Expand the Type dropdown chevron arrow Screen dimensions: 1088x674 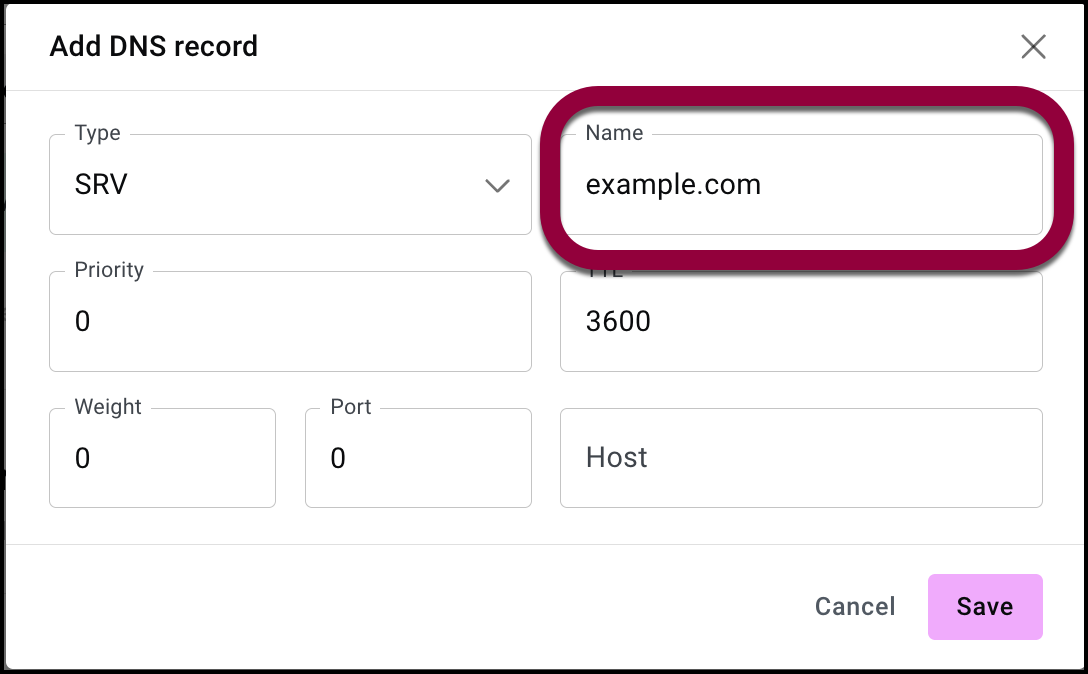click(497, 186)
